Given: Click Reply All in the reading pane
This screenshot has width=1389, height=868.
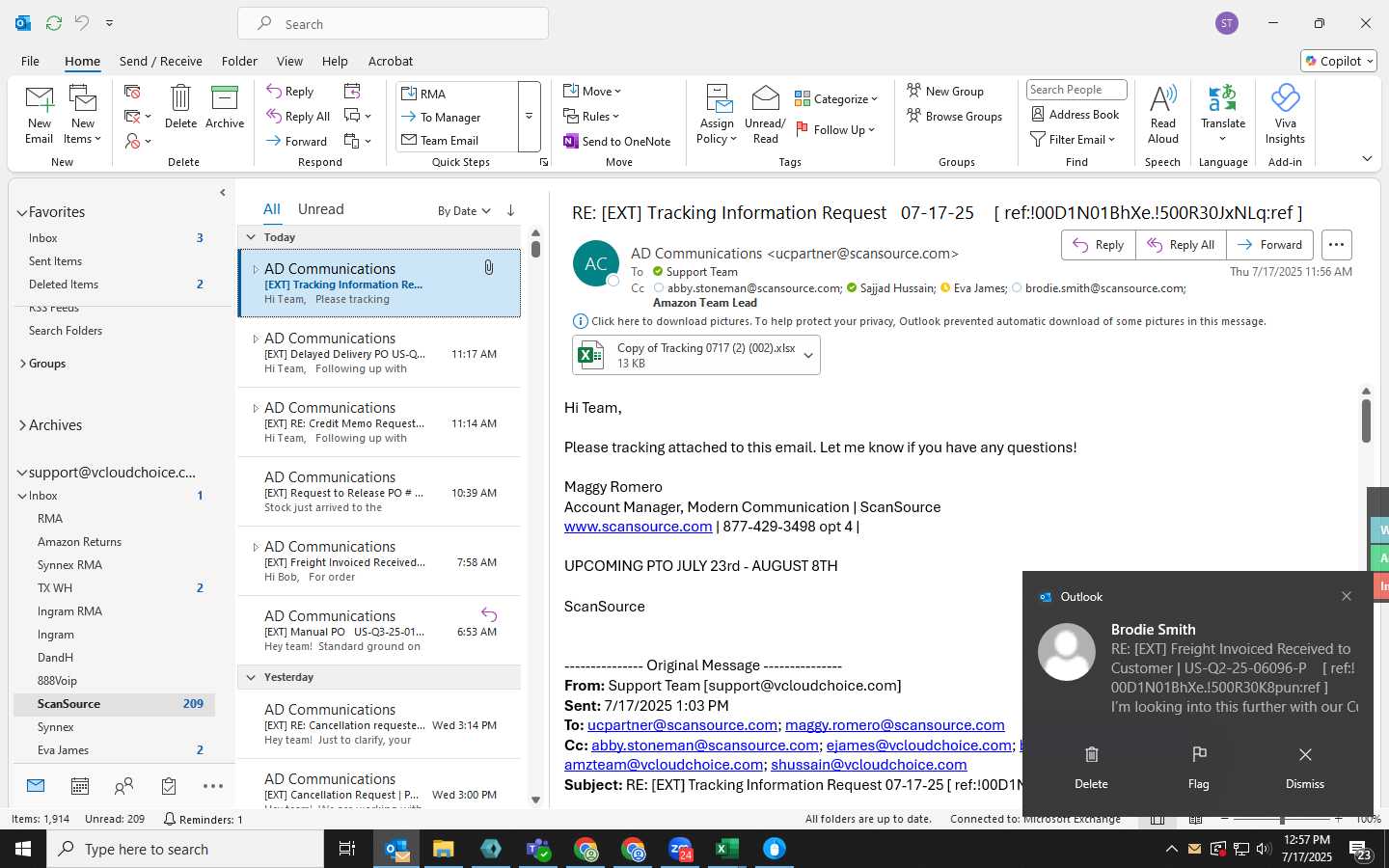Looking at the screenshot, I should click(x=1181, y=245).
